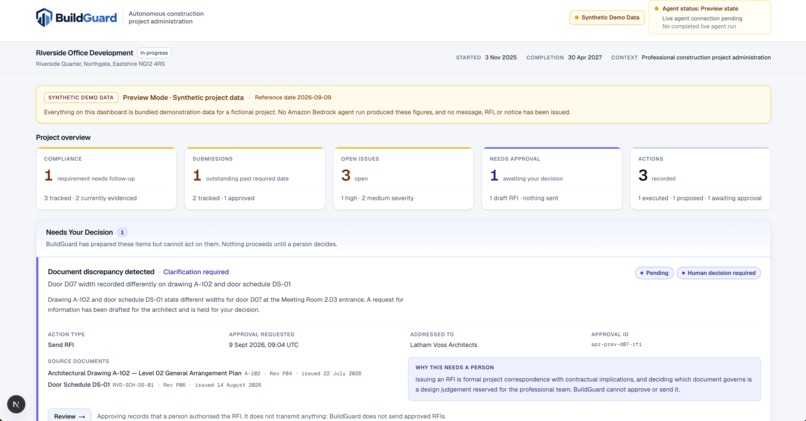This screenshot has height=421, width=806.
Task: Click the SYNTHETIC DEMO DATA tag in banner
Action: tap(81, 98)
